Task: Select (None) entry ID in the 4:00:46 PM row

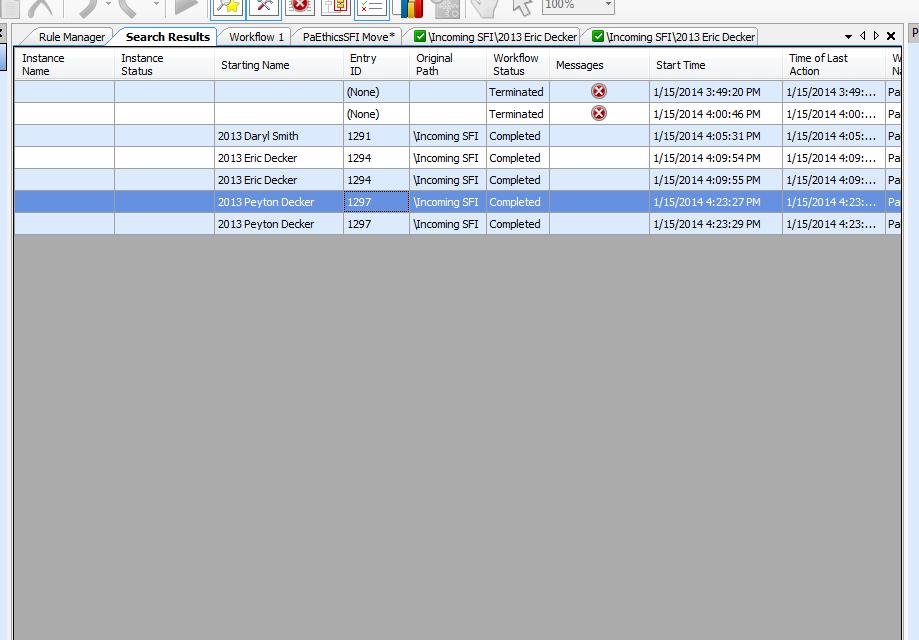Action: pyautogui.click(x=376, y=114)
